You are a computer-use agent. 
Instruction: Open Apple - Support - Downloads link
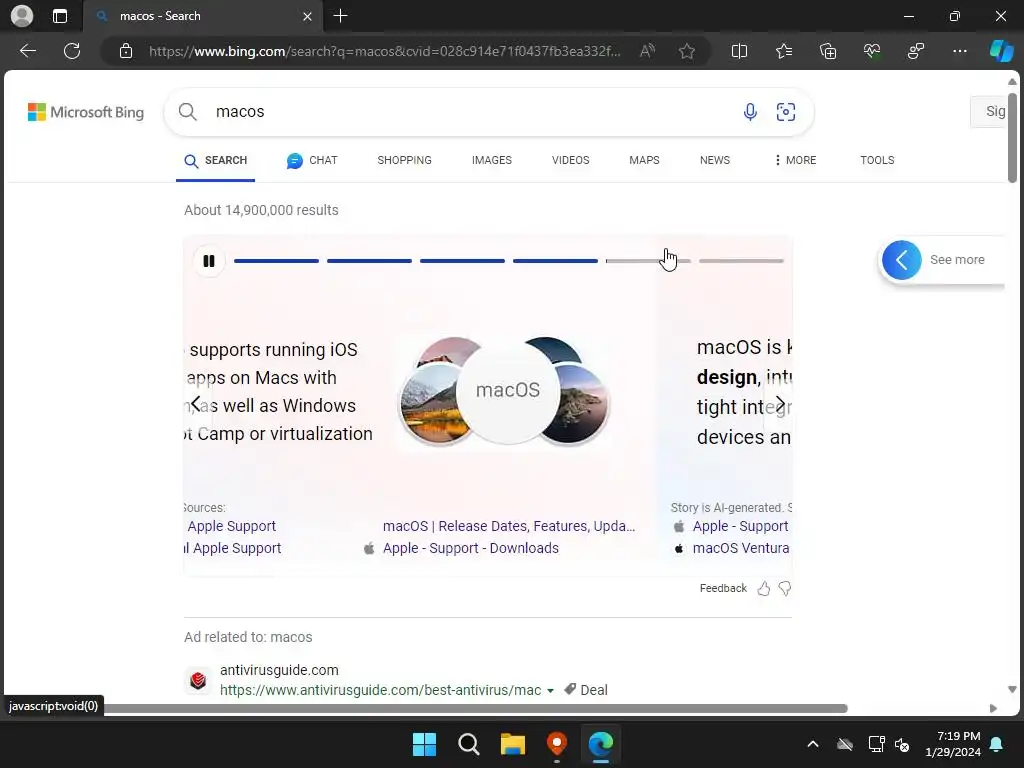click(x=471, y=548)
